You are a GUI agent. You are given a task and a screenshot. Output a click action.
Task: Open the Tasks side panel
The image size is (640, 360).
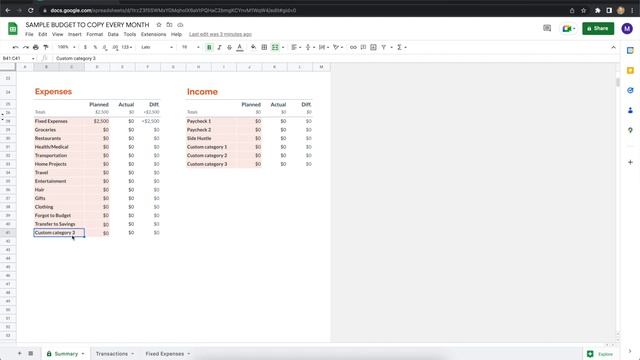coord(630,90)
